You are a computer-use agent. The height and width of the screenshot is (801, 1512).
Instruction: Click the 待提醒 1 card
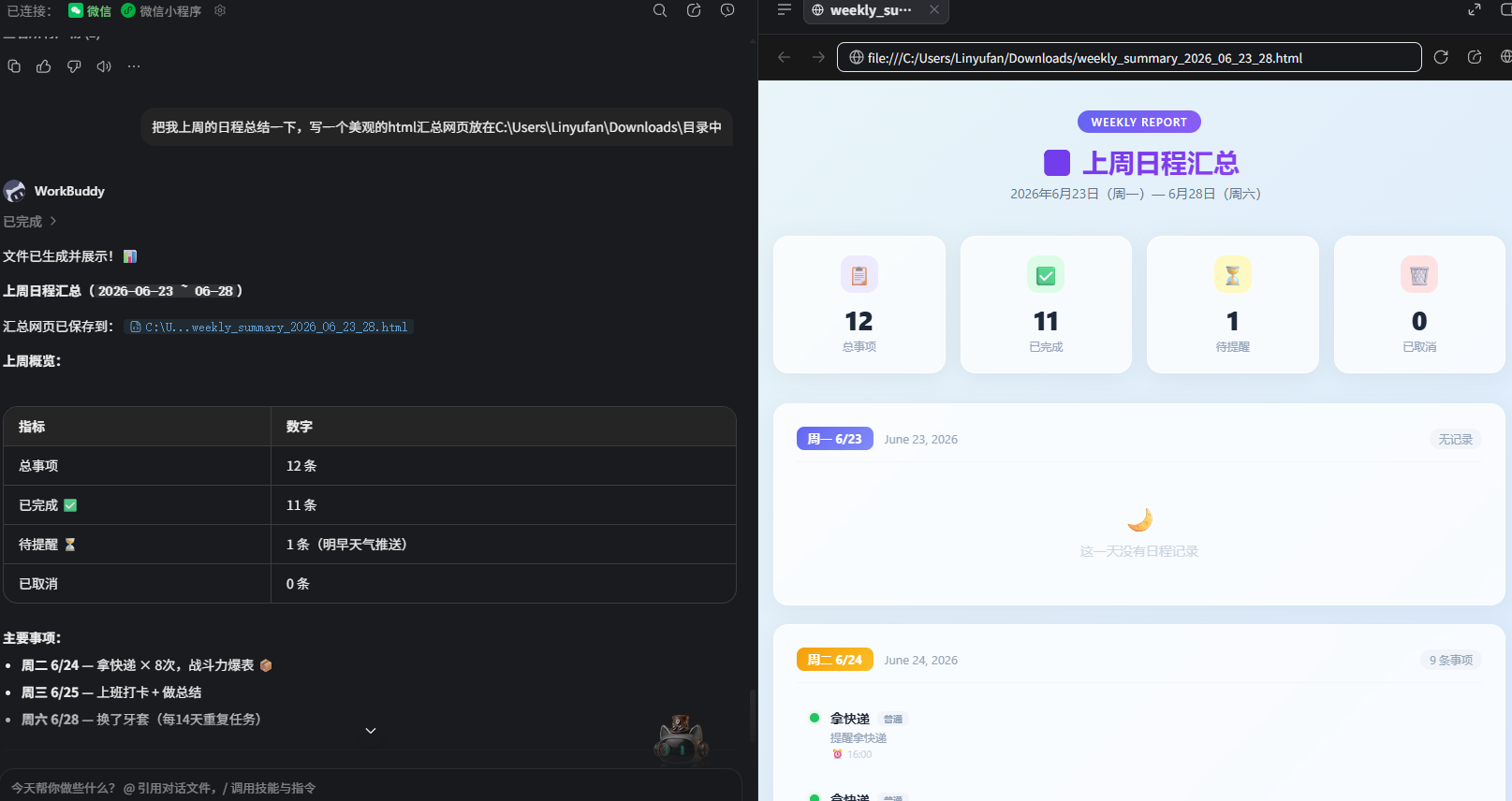(x=1233, y=304)
